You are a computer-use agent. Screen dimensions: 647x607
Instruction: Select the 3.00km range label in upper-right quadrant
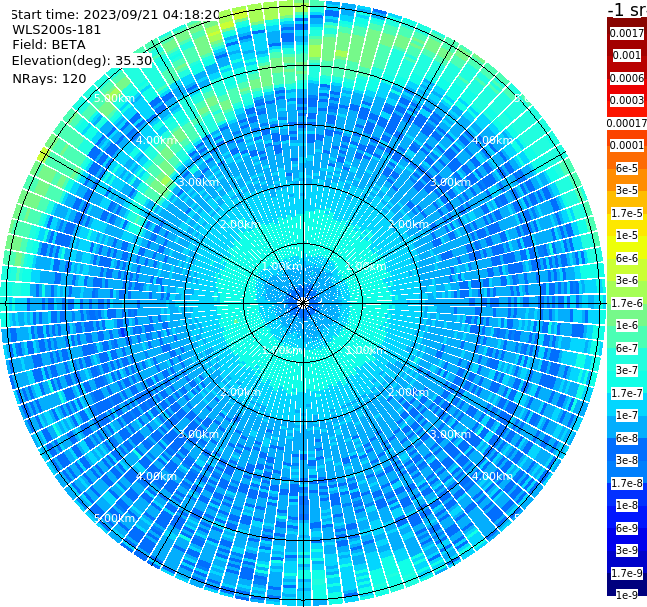pos(450,182)
